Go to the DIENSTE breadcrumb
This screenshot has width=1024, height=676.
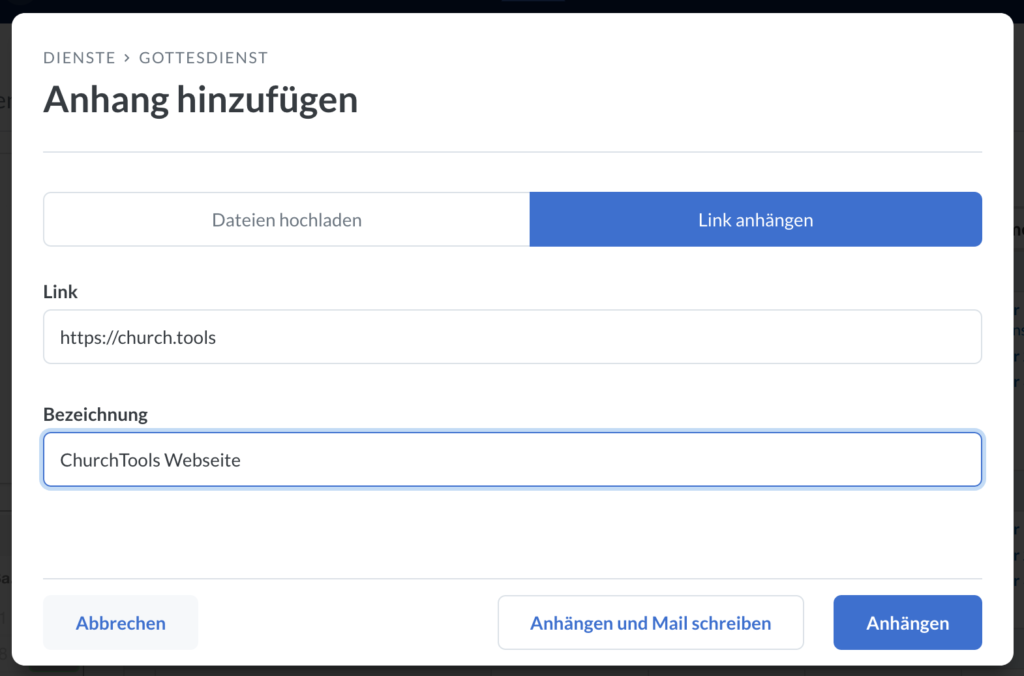[79, 58]
